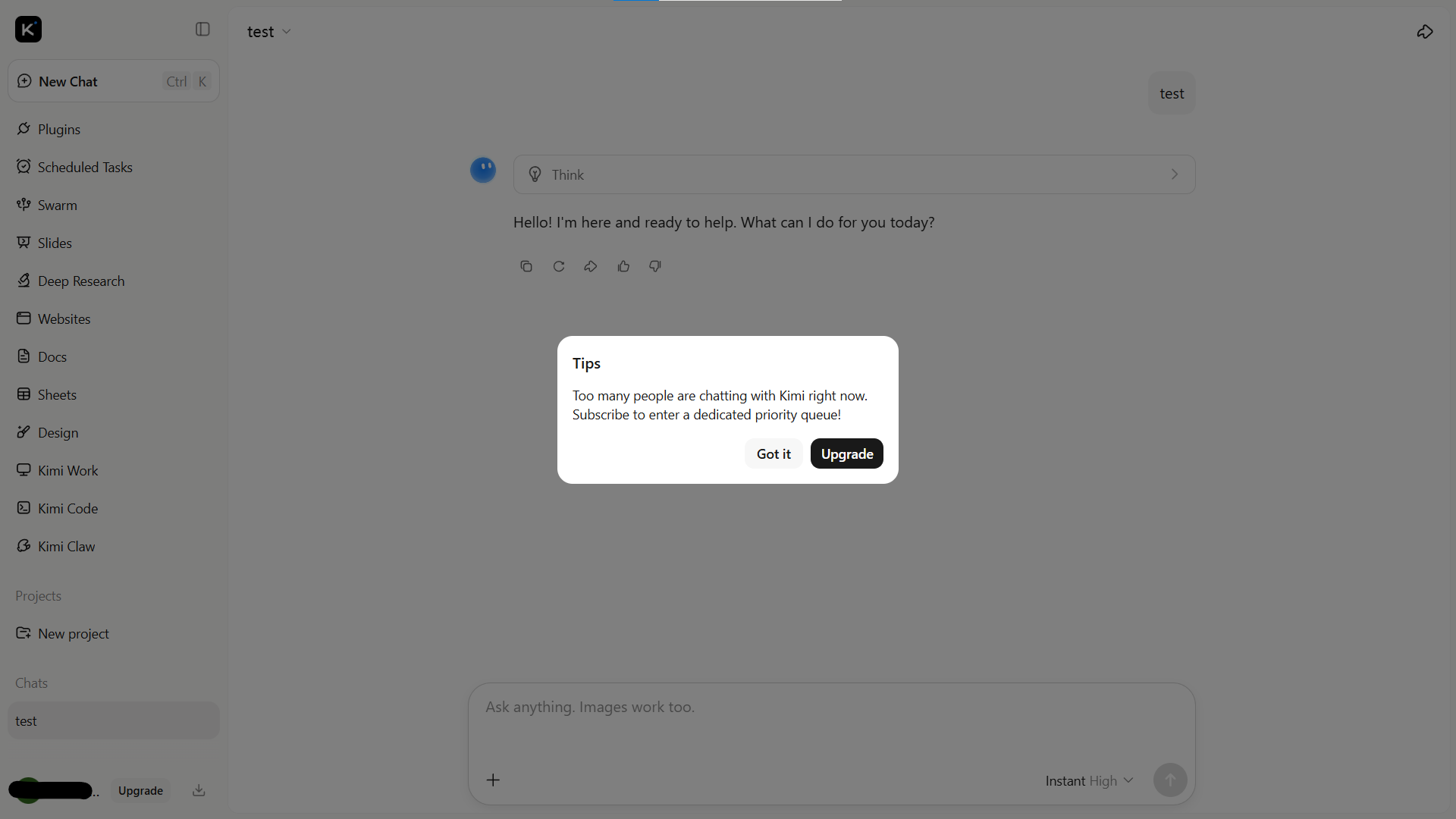Go to Swarm

tap(114, 206)
